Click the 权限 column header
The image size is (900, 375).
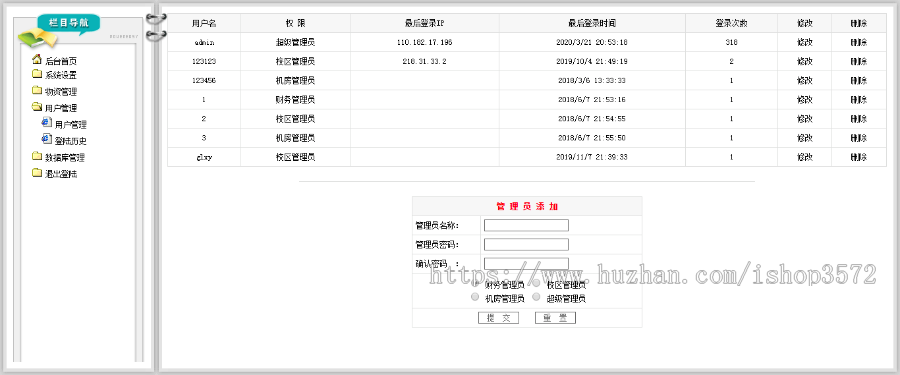tap(295, 24)
